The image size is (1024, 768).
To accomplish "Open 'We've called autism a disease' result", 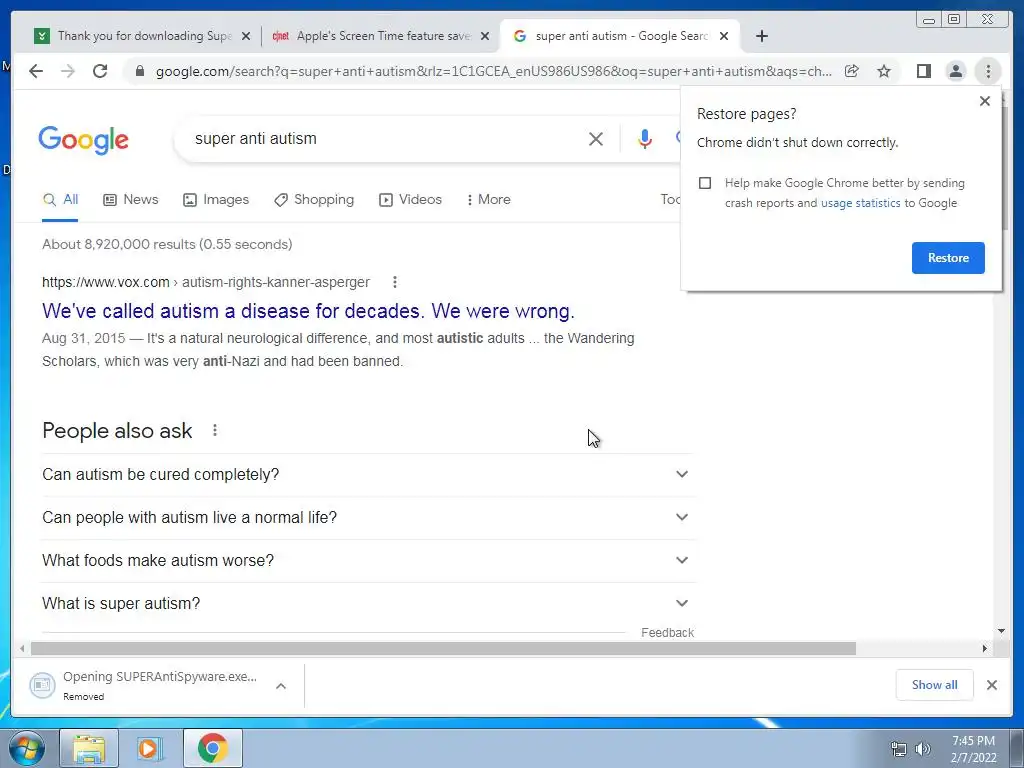I will click(x=308, y=311).
